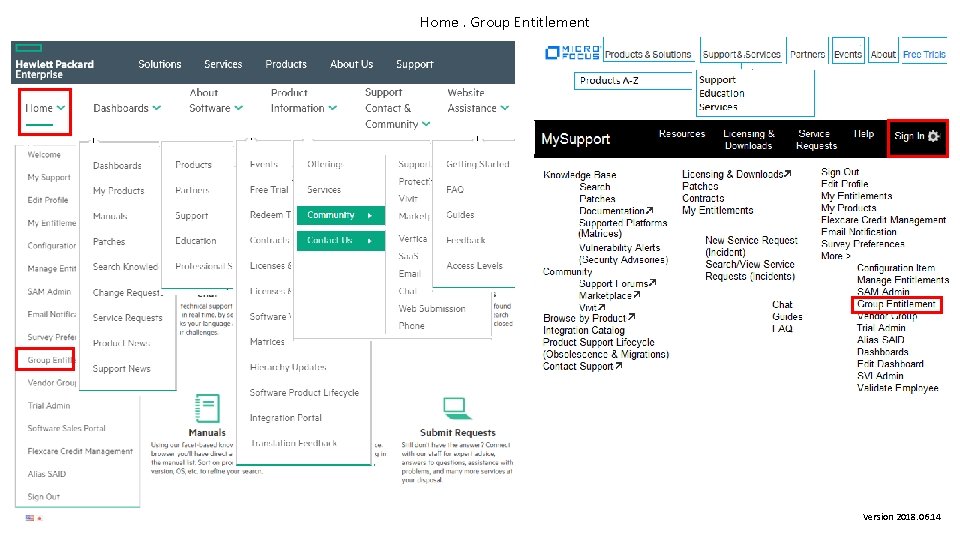Open Licensing & Downloads in MySupport bar
The height and width of the screenshot is (540, 960).
[748, 140]
